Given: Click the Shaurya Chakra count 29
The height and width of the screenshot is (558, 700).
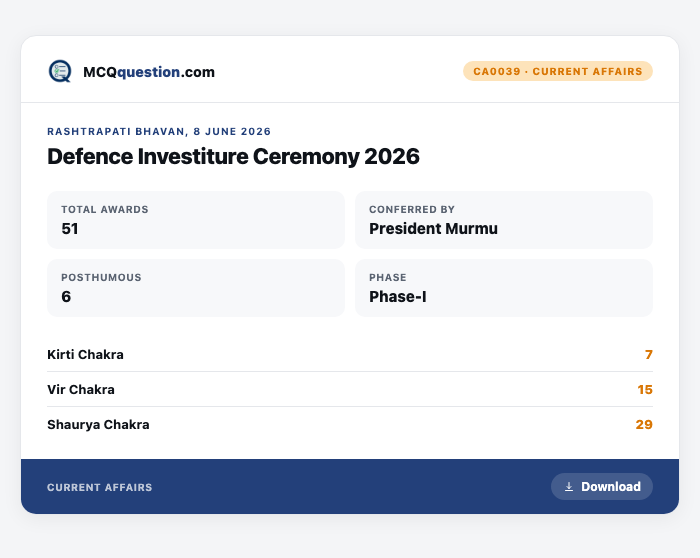Looking at the screenshot, I should tap(644, 425).
